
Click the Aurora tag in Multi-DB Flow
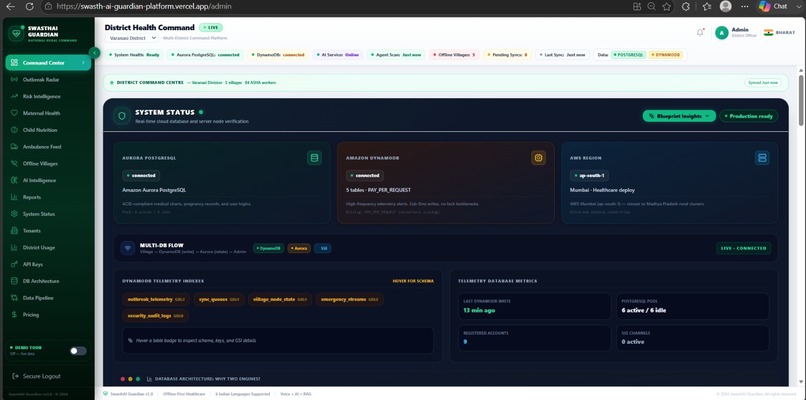[x=299, y=248]
